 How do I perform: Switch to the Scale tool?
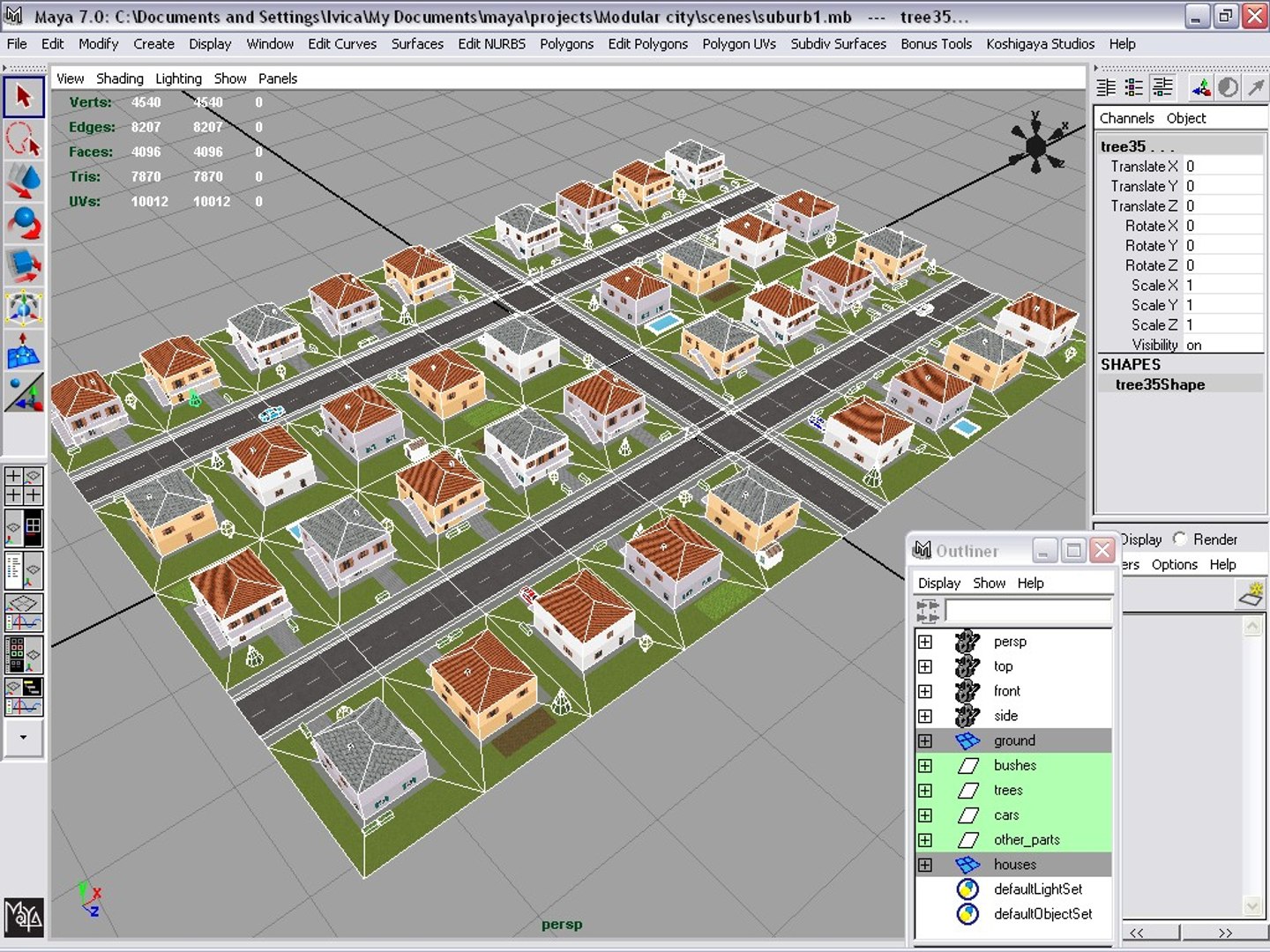coord(24,265)
